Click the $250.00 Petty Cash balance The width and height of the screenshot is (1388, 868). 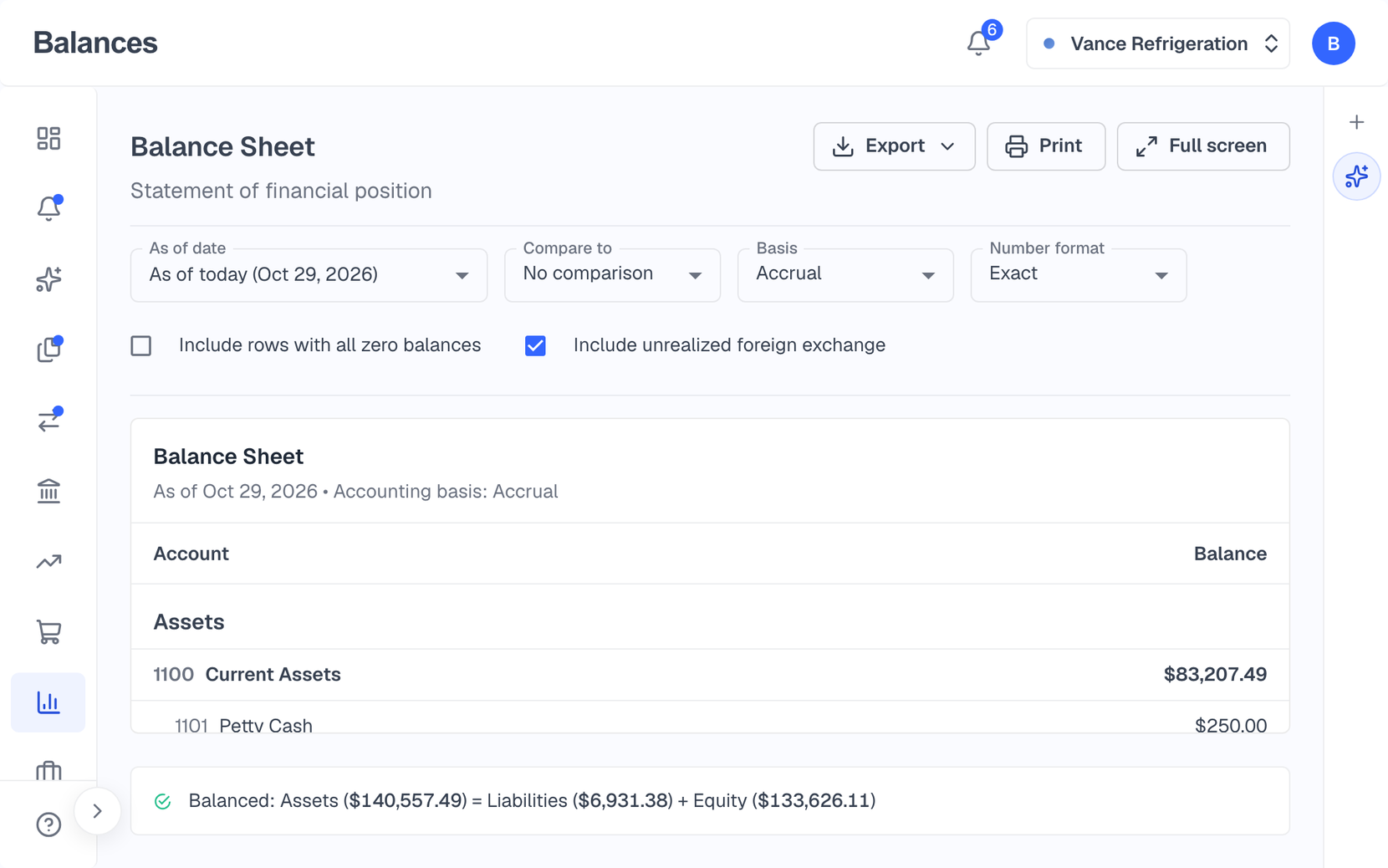click(1231, 725)
